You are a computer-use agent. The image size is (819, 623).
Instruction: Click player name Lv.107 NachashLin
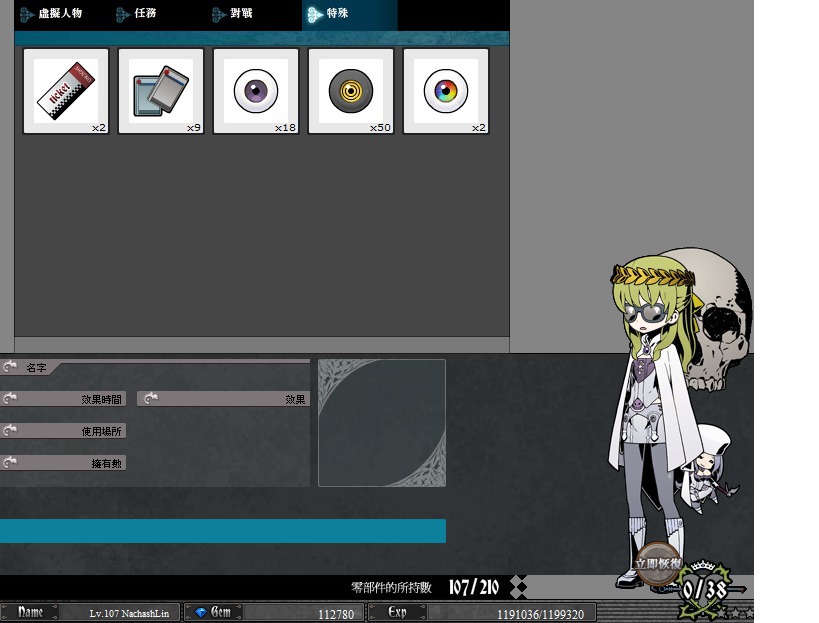pyautogui.click(x=129, y=614)
